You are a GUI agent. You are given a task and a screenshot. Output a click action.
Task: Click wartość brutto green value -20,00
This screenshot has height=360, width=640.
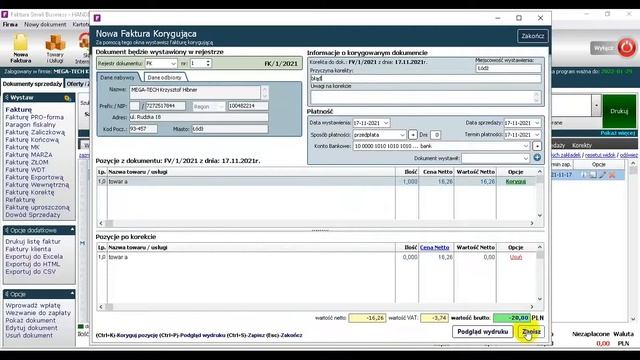(512, 318)
